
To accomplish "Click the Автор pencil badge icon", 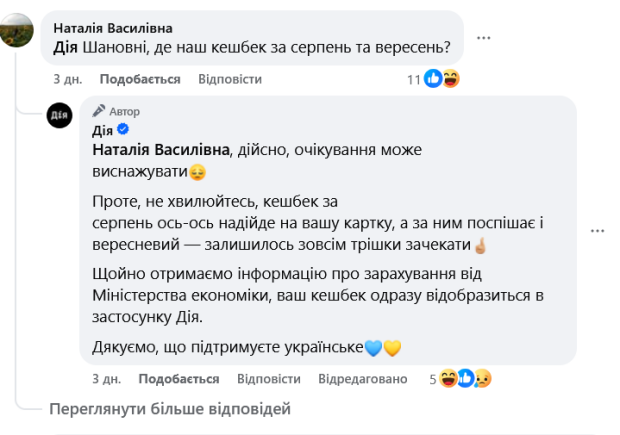I will tap(99, 111).
